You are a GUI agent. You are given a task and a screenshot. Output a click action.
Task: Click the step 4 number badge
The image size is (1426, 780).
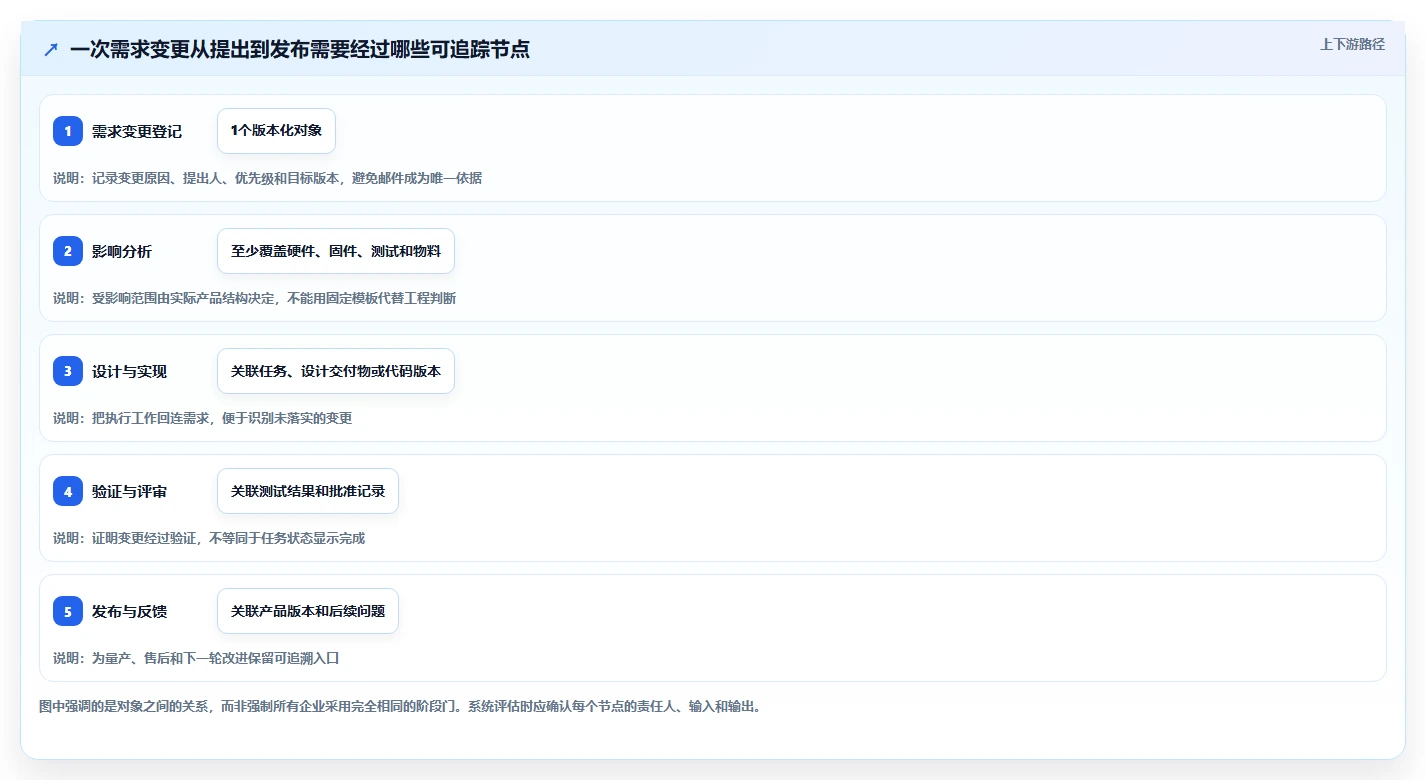(x=68, y=491)
